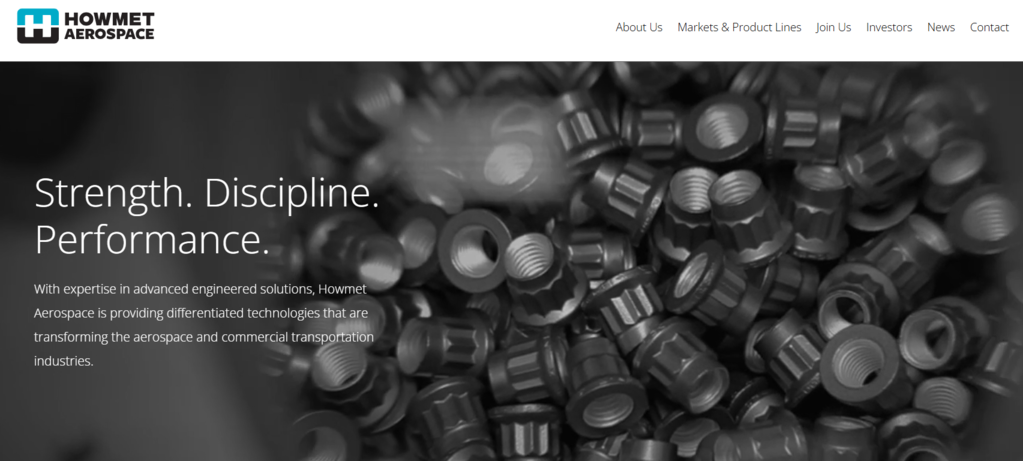Click the HOWMET wordmark in the logo

coord(109,19)
